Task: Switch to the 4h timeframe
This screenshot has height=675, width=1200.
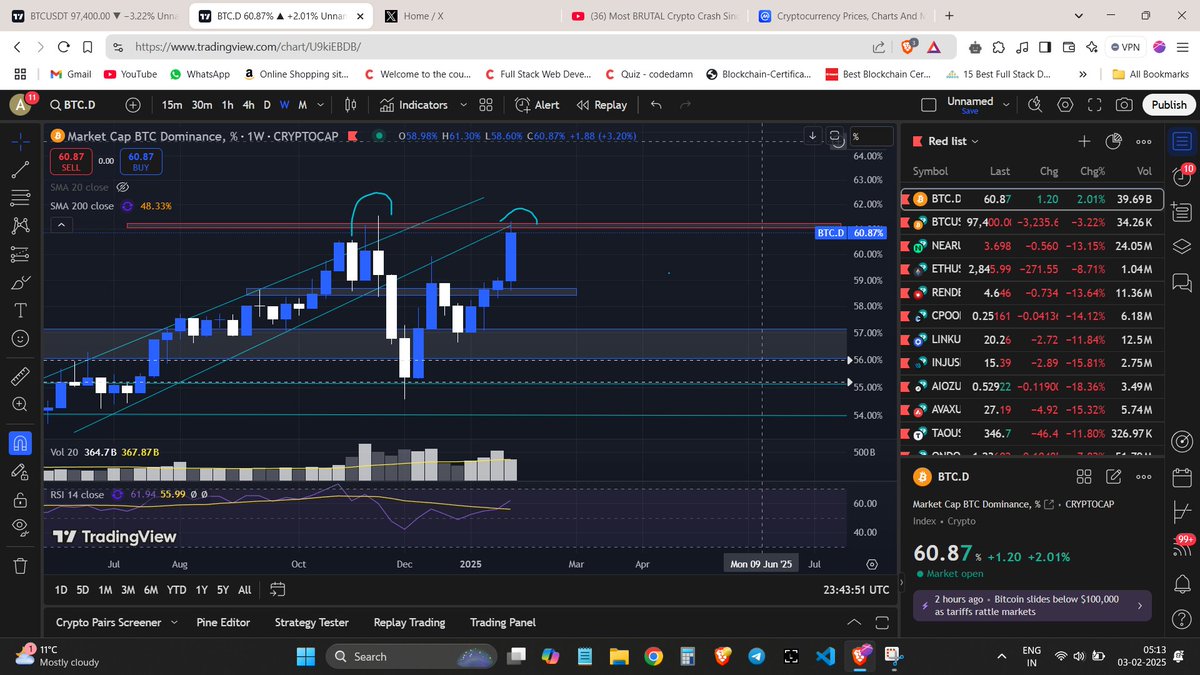Action: (248, 104)
